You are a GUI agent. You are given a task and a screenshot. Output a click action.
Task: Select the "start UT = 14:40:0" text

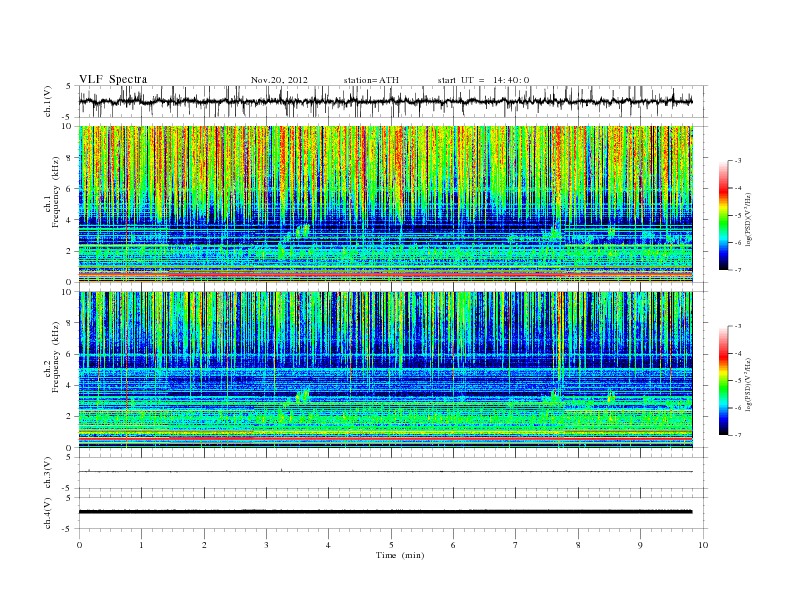[x=483, y=80]
